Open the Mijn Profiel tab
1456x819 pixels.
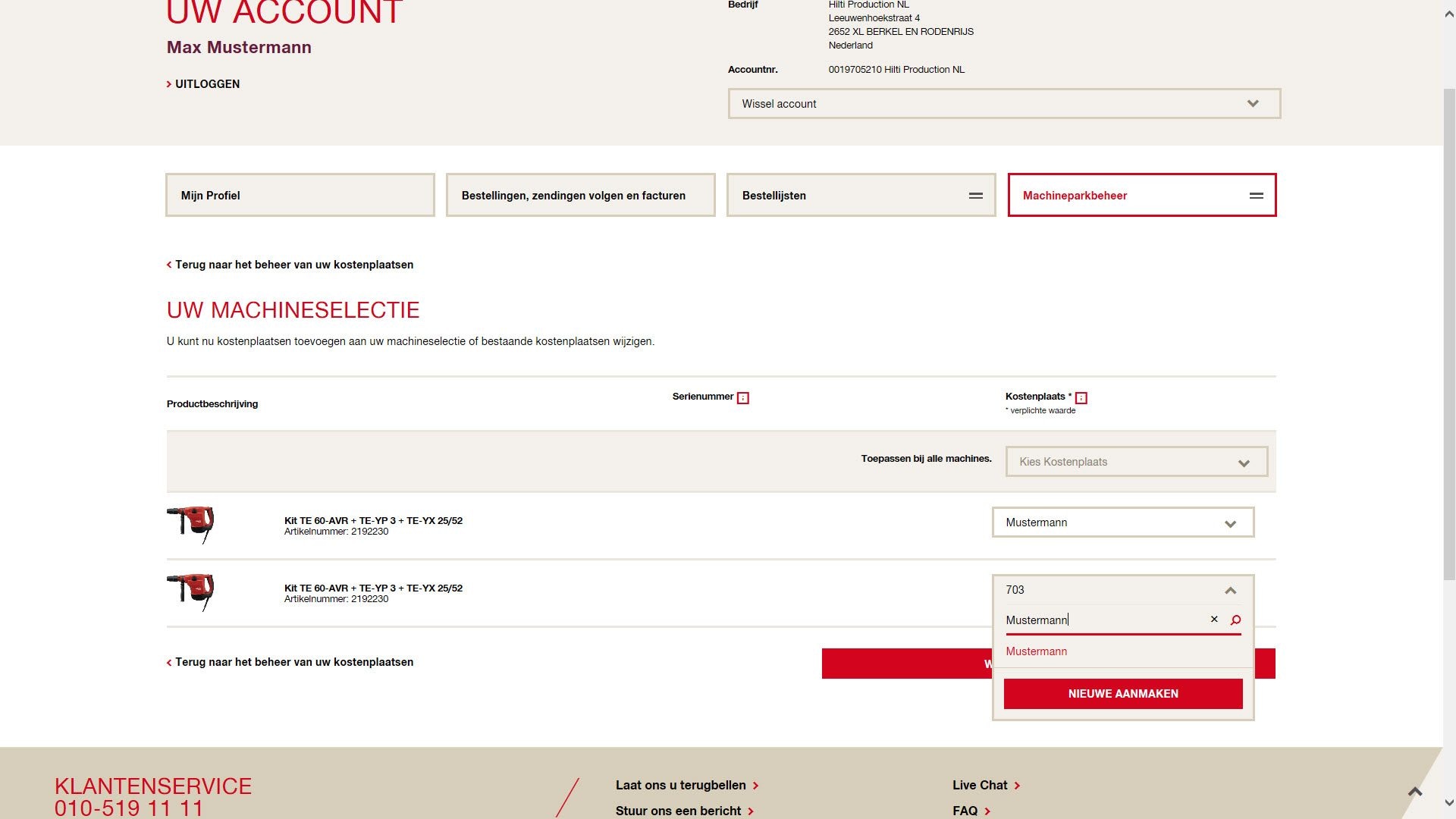pyautogui.click(x=300, y=195)
